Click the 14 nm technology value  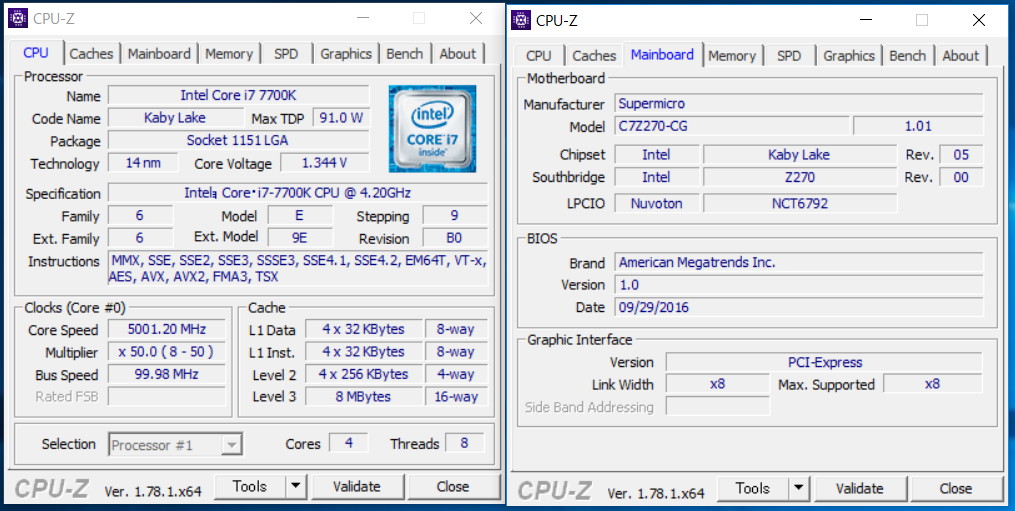click(143, 163)
